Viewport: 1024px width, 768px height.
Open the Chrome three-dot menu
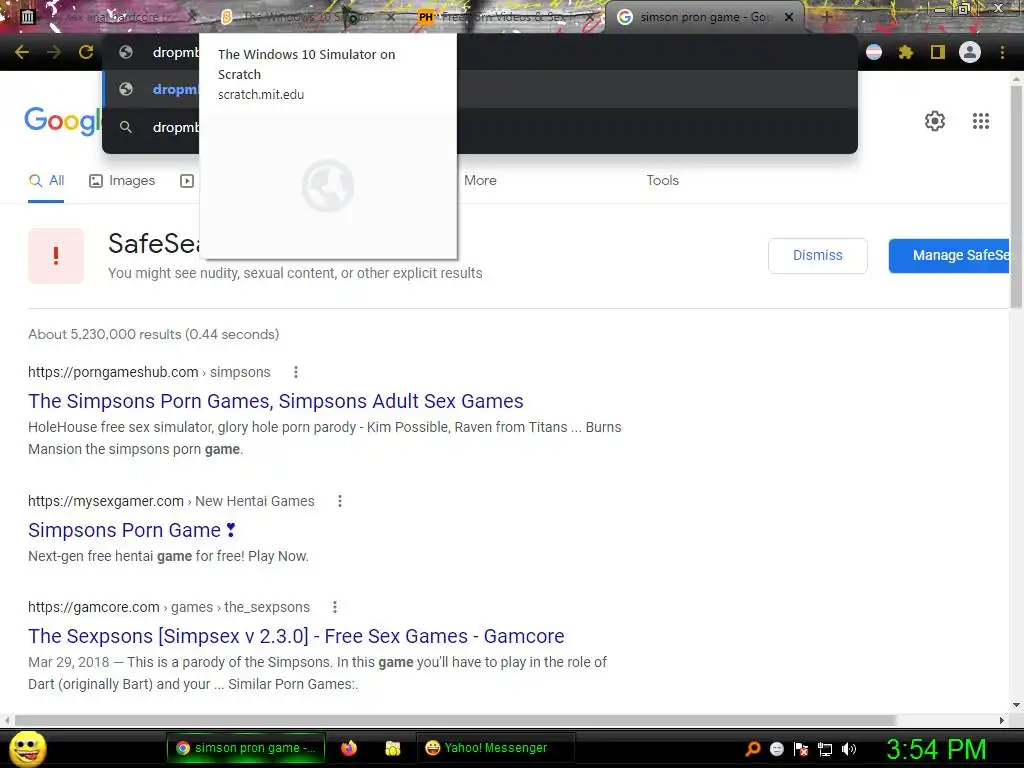1002,52
